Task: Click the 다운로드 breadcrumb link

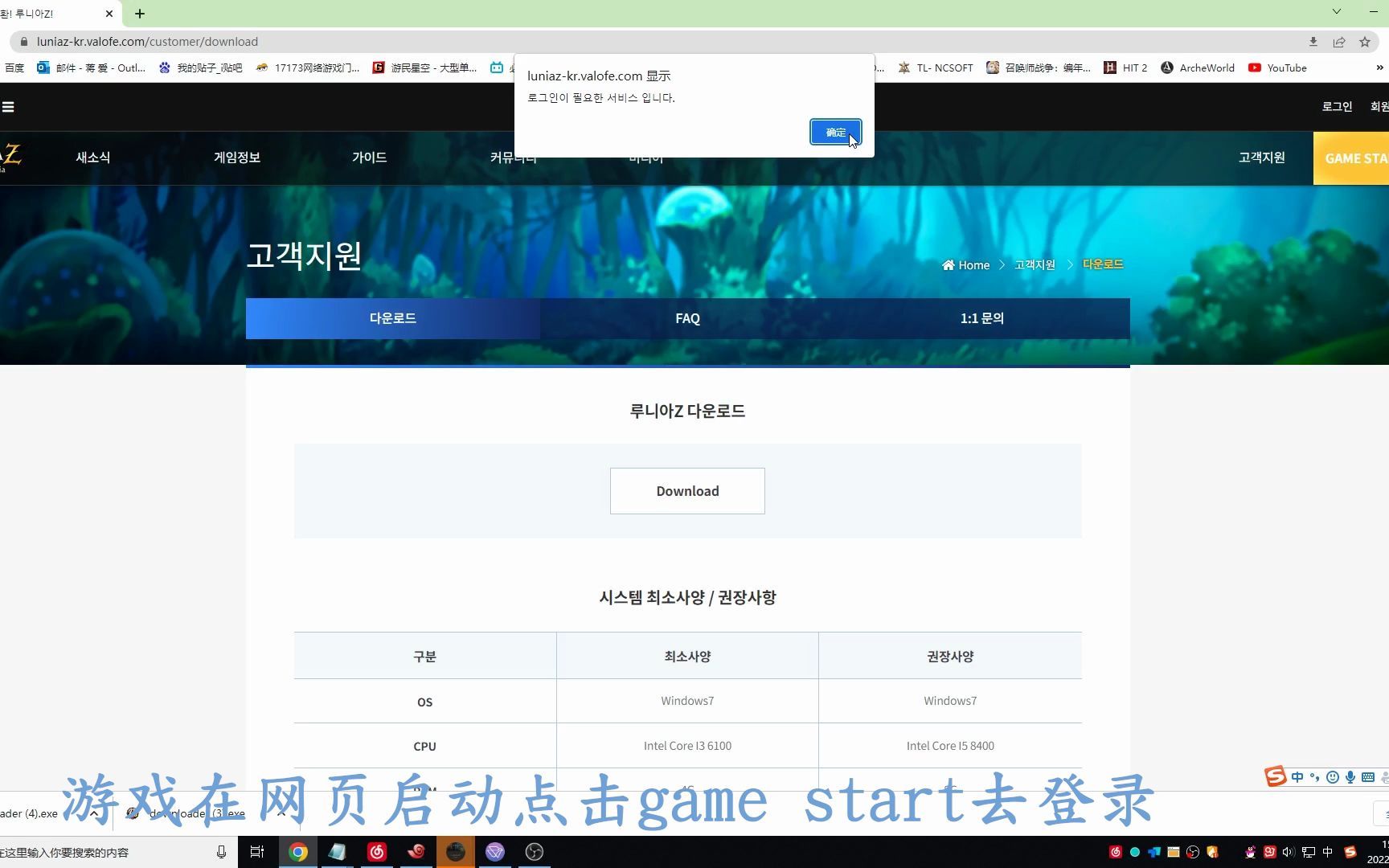Action: 1103,264
